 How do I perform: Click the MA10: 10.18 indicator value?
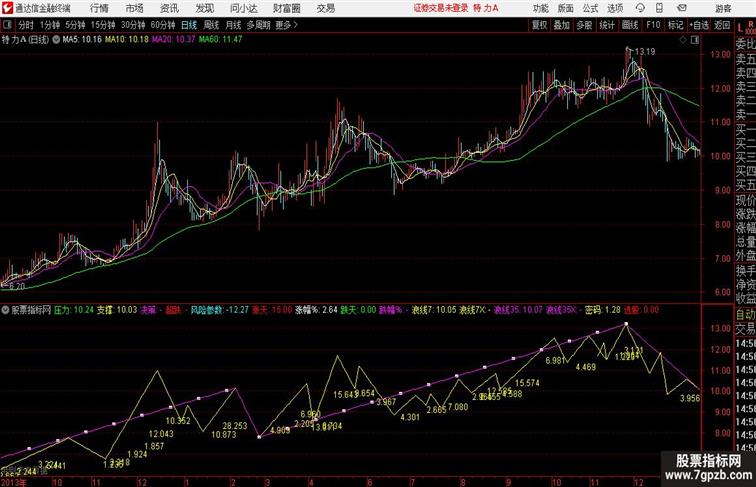(127, 40)
